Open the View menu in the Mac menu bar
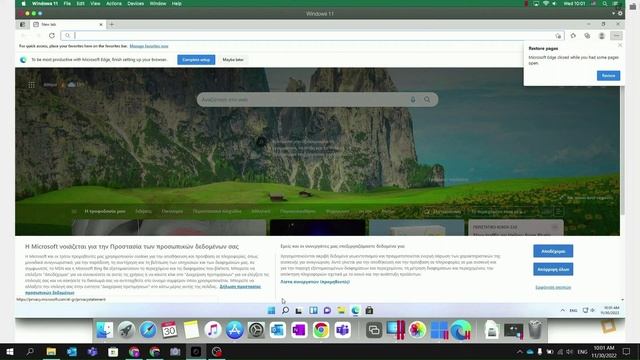The image size is (640, 360). pos(95,3)
